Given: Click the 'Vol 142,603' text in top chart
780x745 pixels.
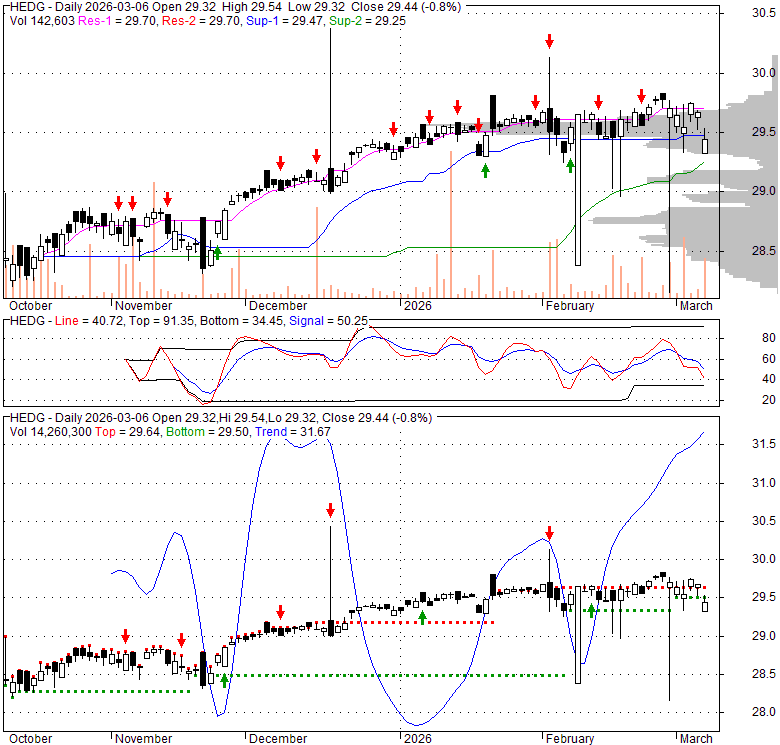Looking at the screenshot, I should tap(42, 21).
